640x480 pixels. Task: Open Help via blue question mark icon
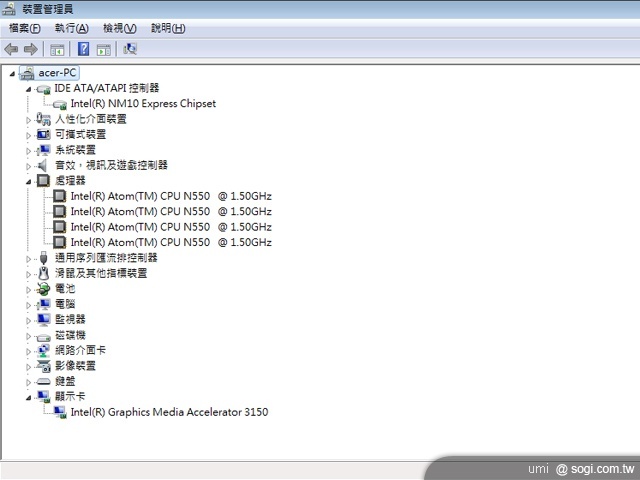pyautogui.click(x=83, y=49)
